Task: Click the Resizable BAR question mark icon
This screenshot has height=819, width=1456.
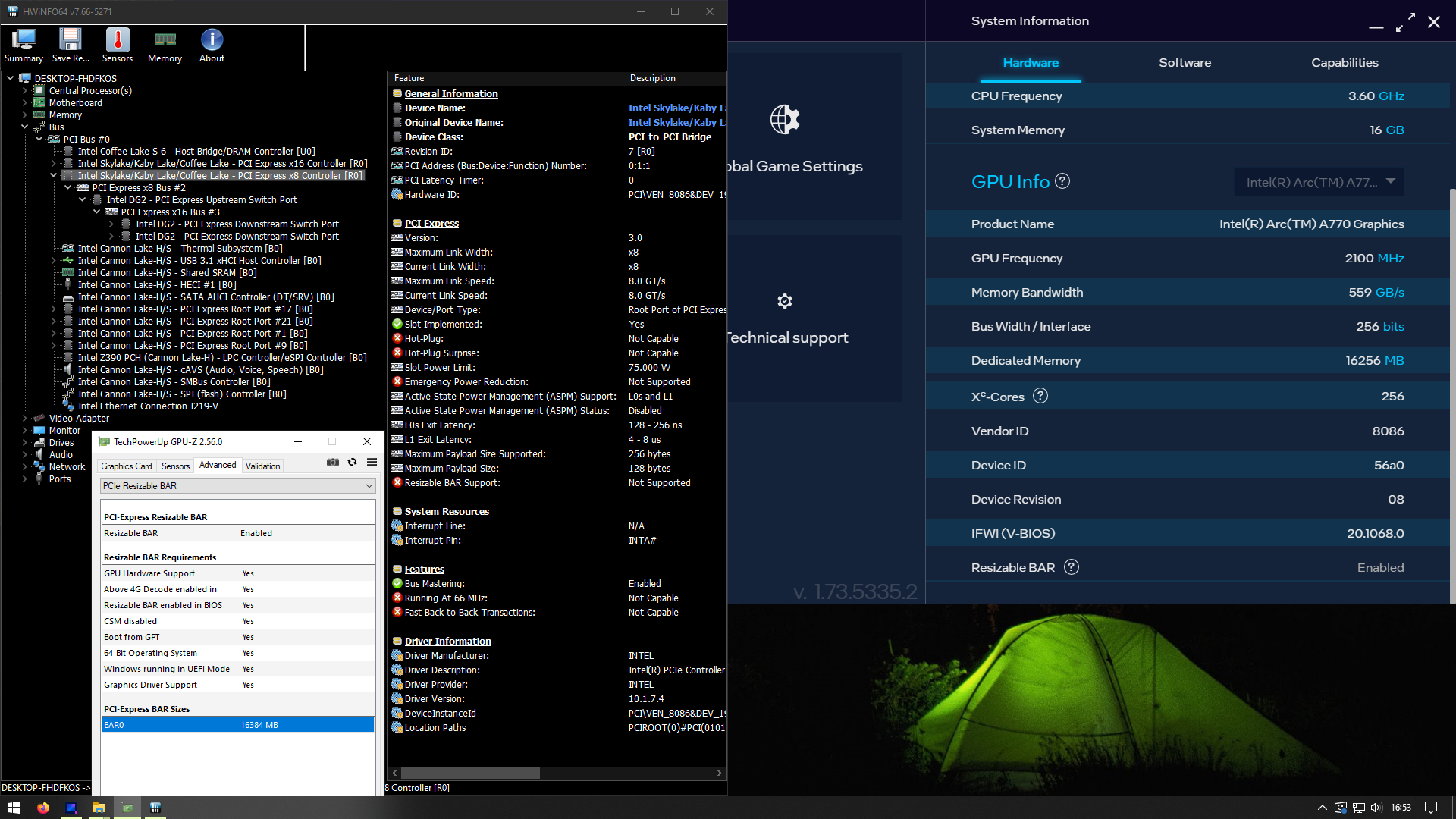Action: coord(1072,567)
